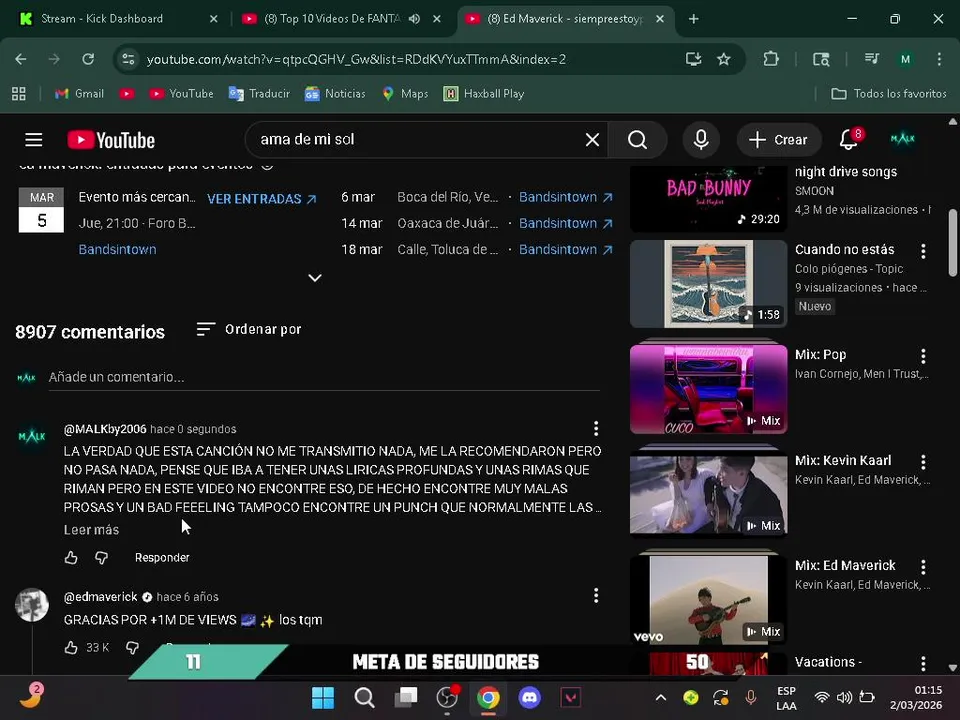This screenshot has height=720, width=960.
Task: Like the edmaverick comment
Action: tap(71, 647)
